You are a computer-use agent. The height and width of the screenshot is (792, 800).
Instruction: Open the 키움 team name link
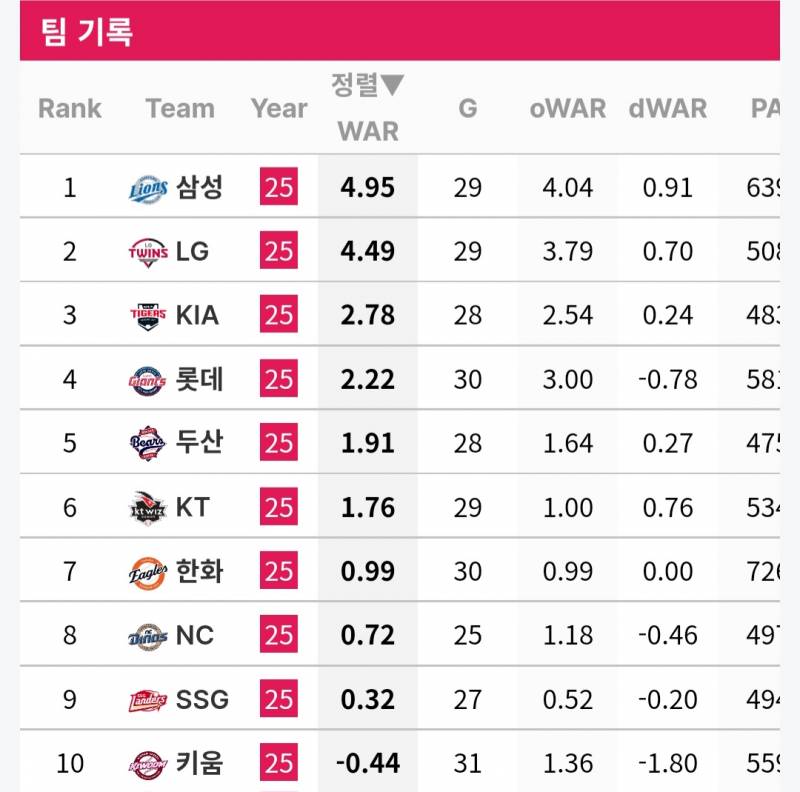click(x=200, y=763)
